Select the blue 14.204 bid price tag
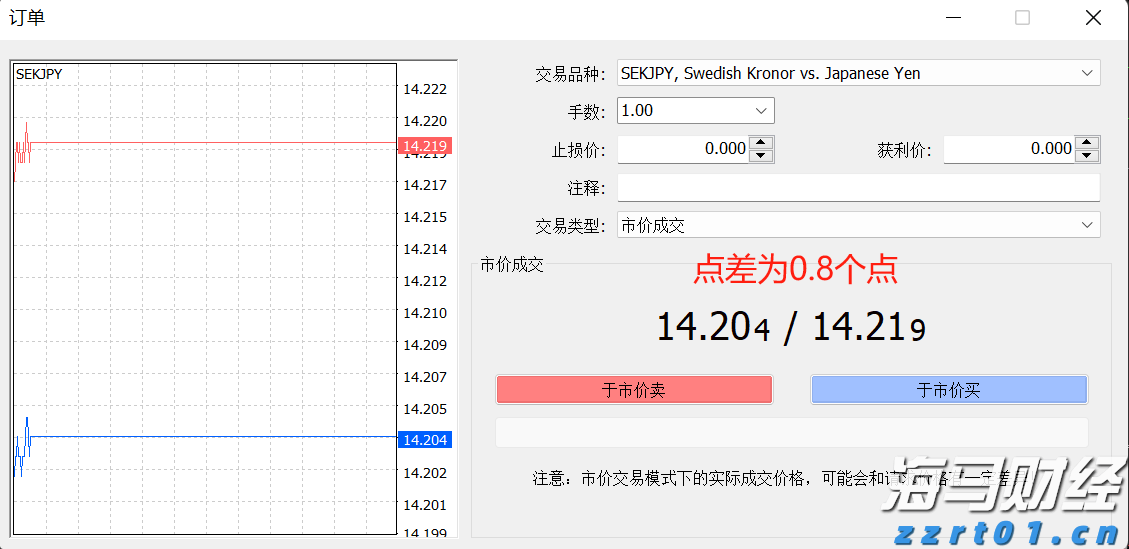The image size is (1129, 549). [425, 439]
